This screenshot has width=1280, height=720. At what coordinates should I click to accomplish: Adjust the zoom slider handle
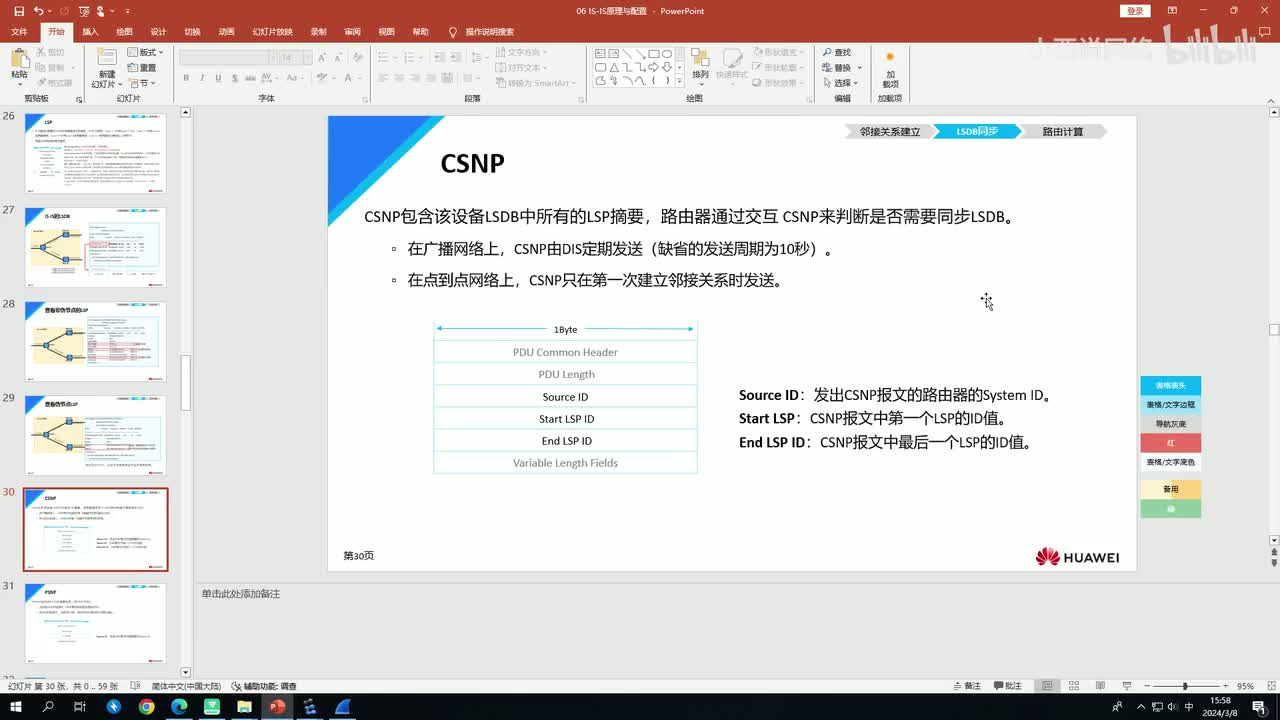[1185, 686]
